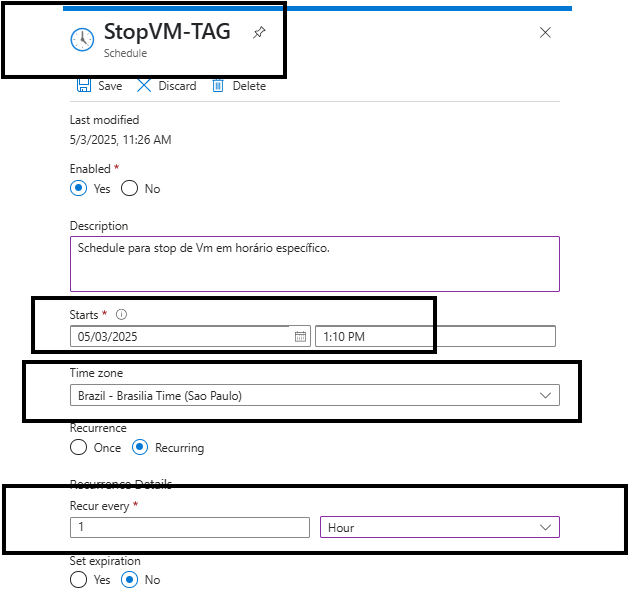This screenshot has width=628, height=596.
Task: Click the 1:10 PM start time field
Action: [x=435, y=337]
